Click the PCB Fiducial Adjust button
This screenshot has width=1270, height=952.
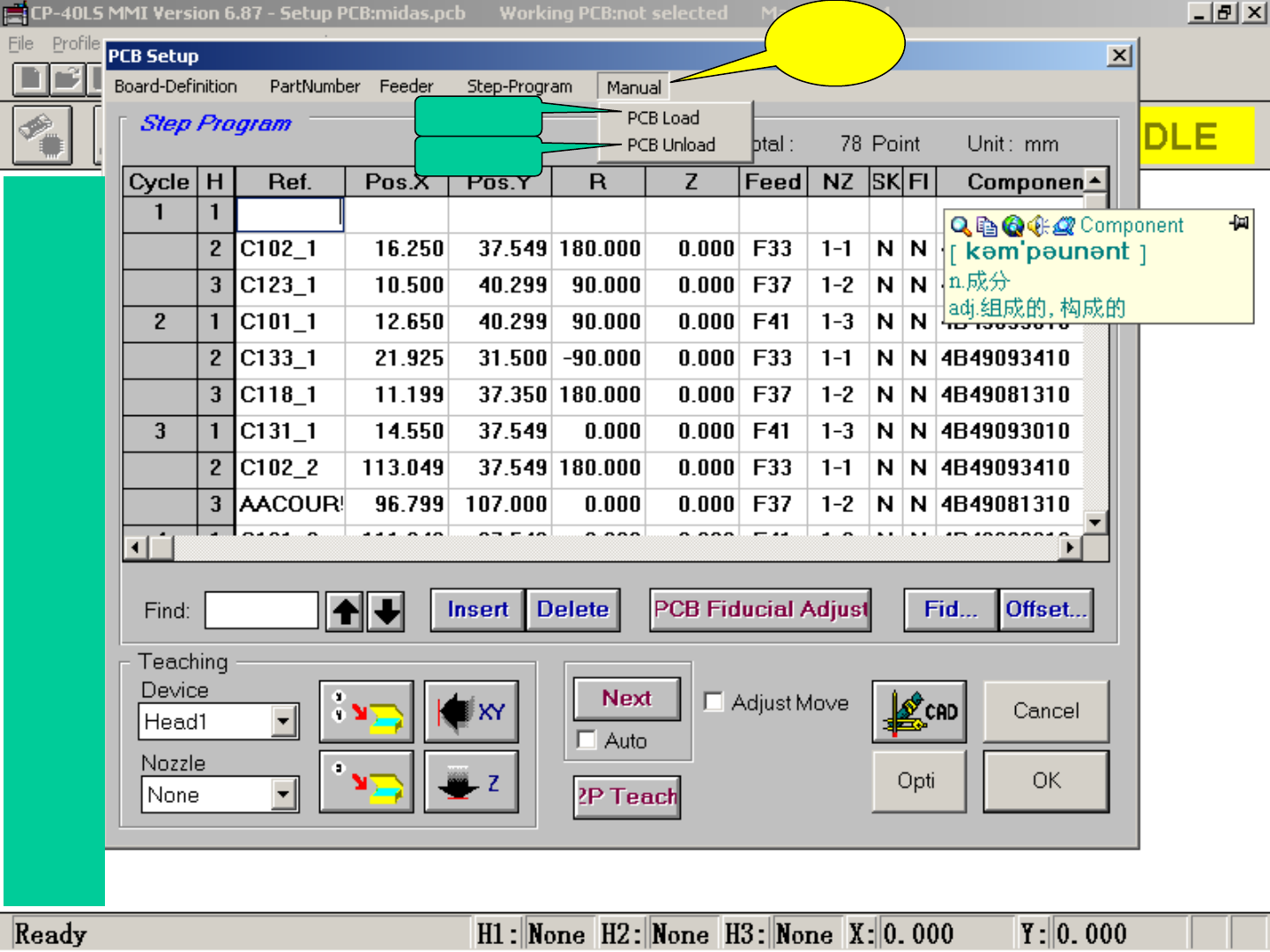pyautogui.click(x=760, y=610)
